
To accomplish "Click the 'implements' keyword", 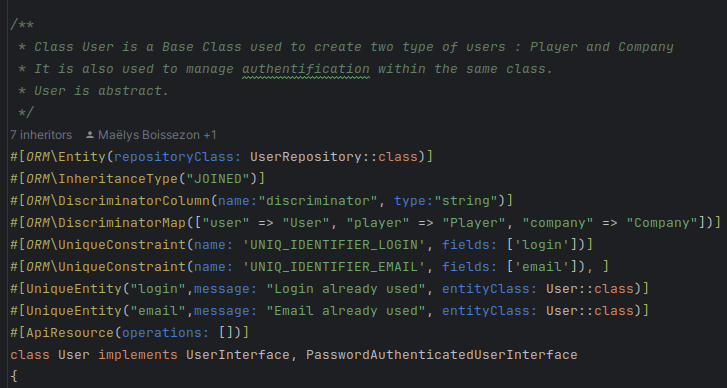I will tap(138, 355).
